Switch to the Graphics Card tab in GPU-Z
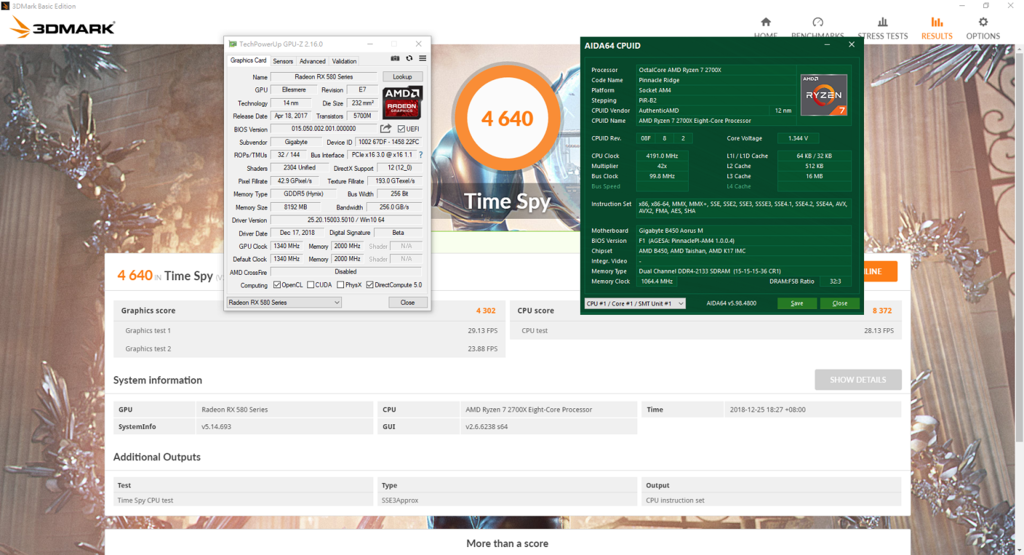This screenshot has width=1024, height=555. (x=248, y=60)
